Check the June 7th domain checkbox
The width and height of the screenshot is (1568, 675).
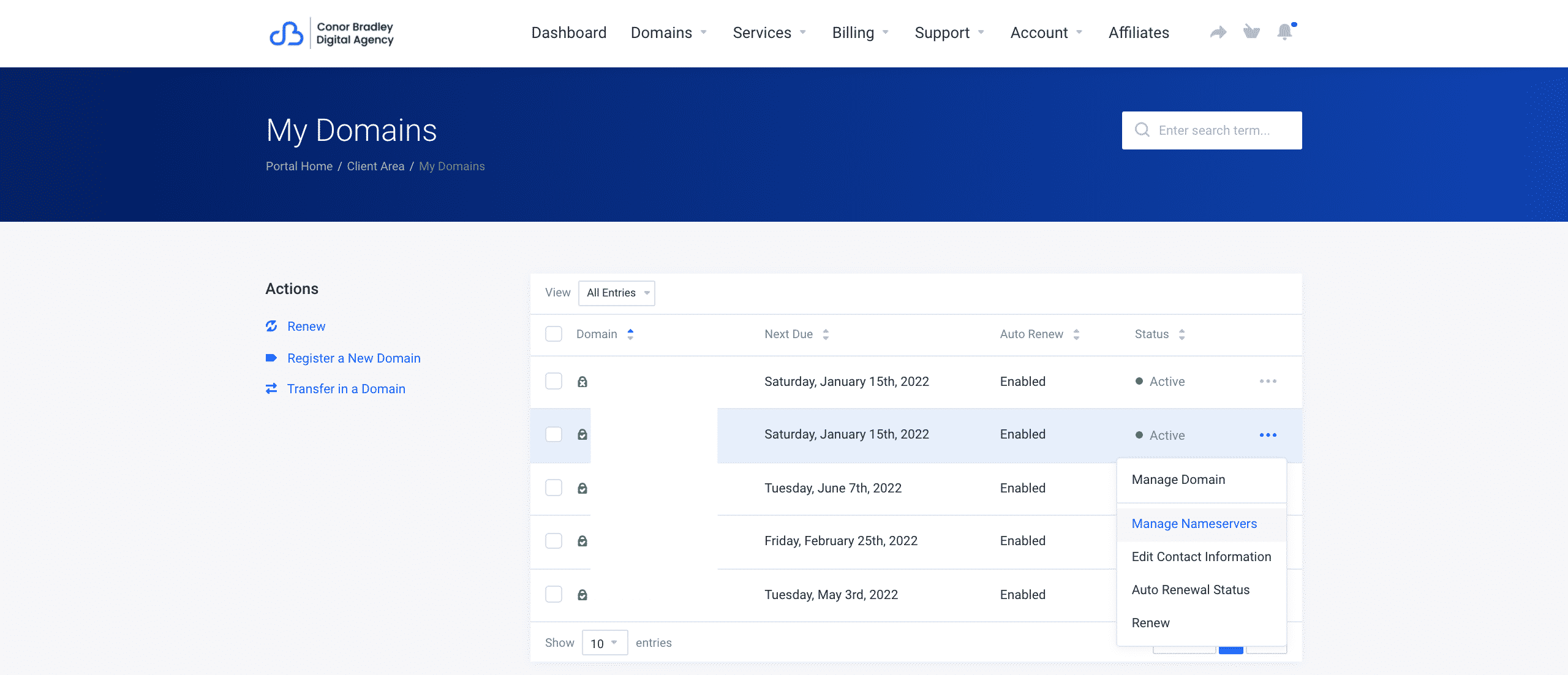pyautogui.click(x=554, y=488)
